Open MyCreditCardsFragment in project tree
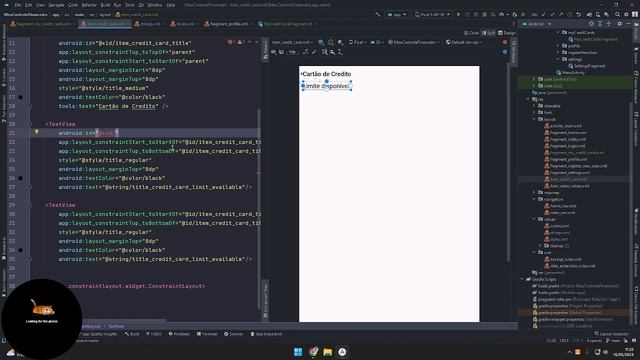This screenshot has height=360, width=640. point(592,39)
